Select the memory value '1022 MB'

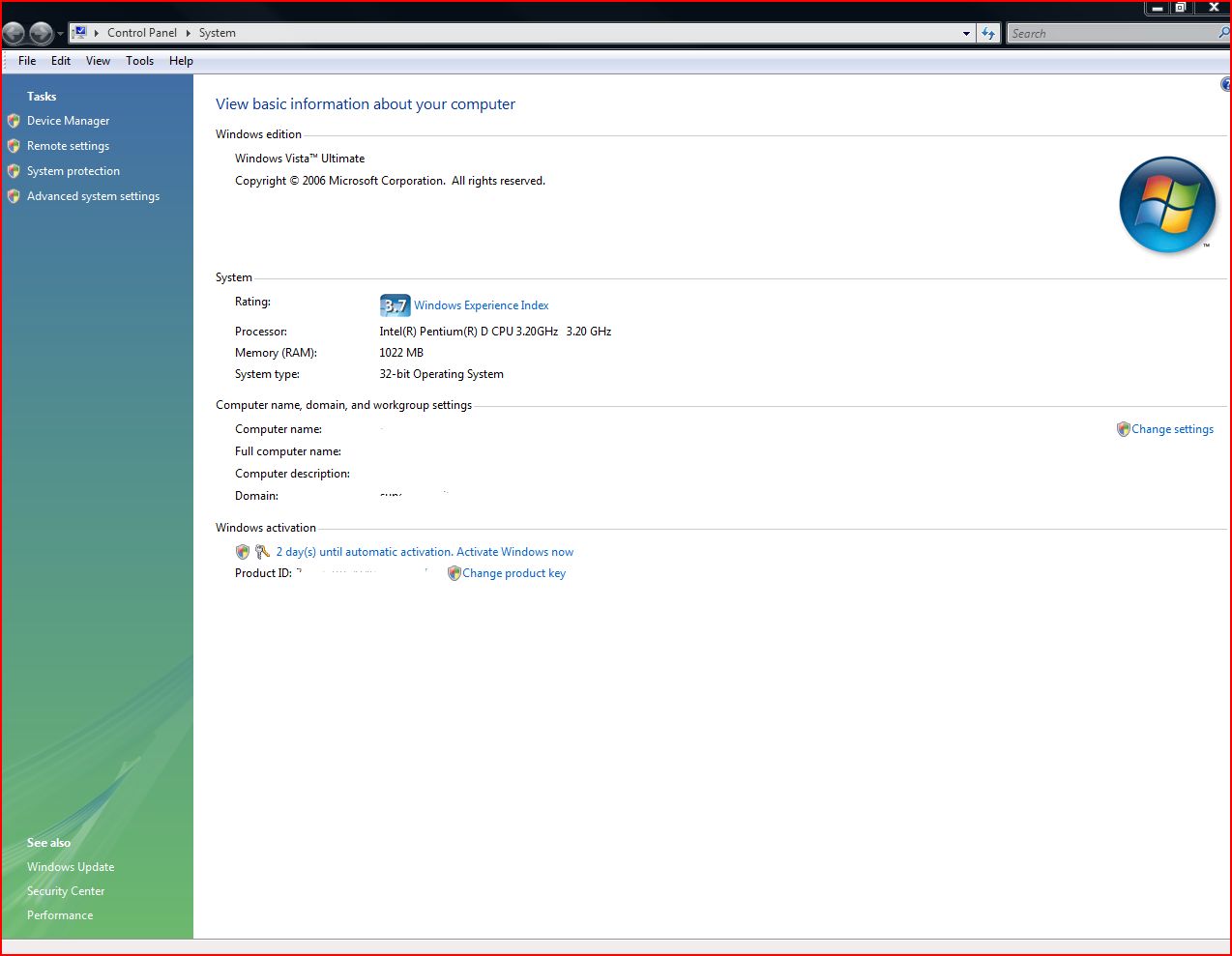401,353
